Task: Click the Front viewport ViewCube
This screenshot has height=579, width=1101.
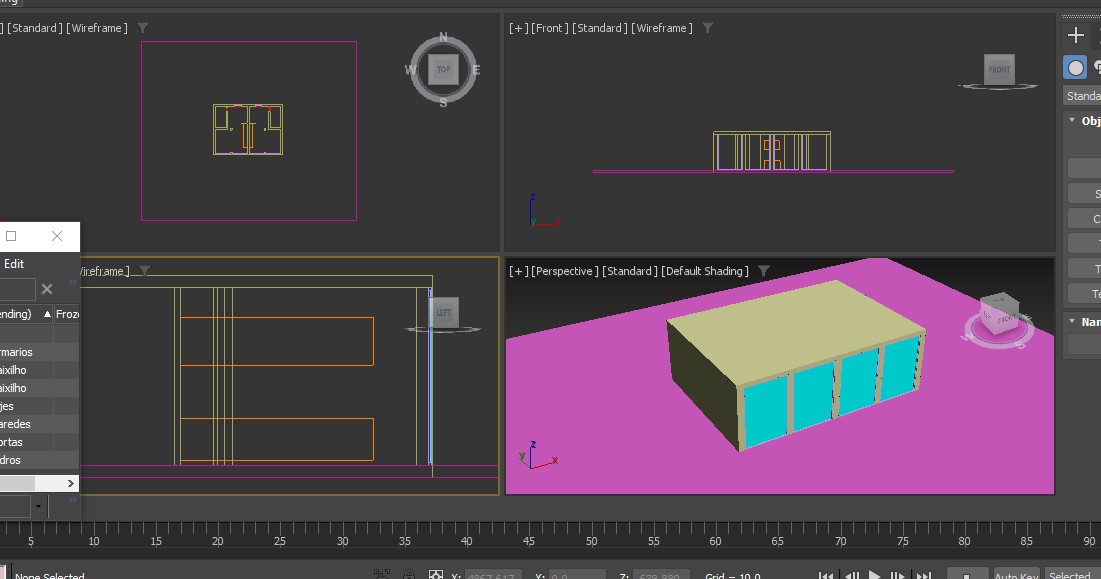Action: pyautogui.click(x=999, y=70)
